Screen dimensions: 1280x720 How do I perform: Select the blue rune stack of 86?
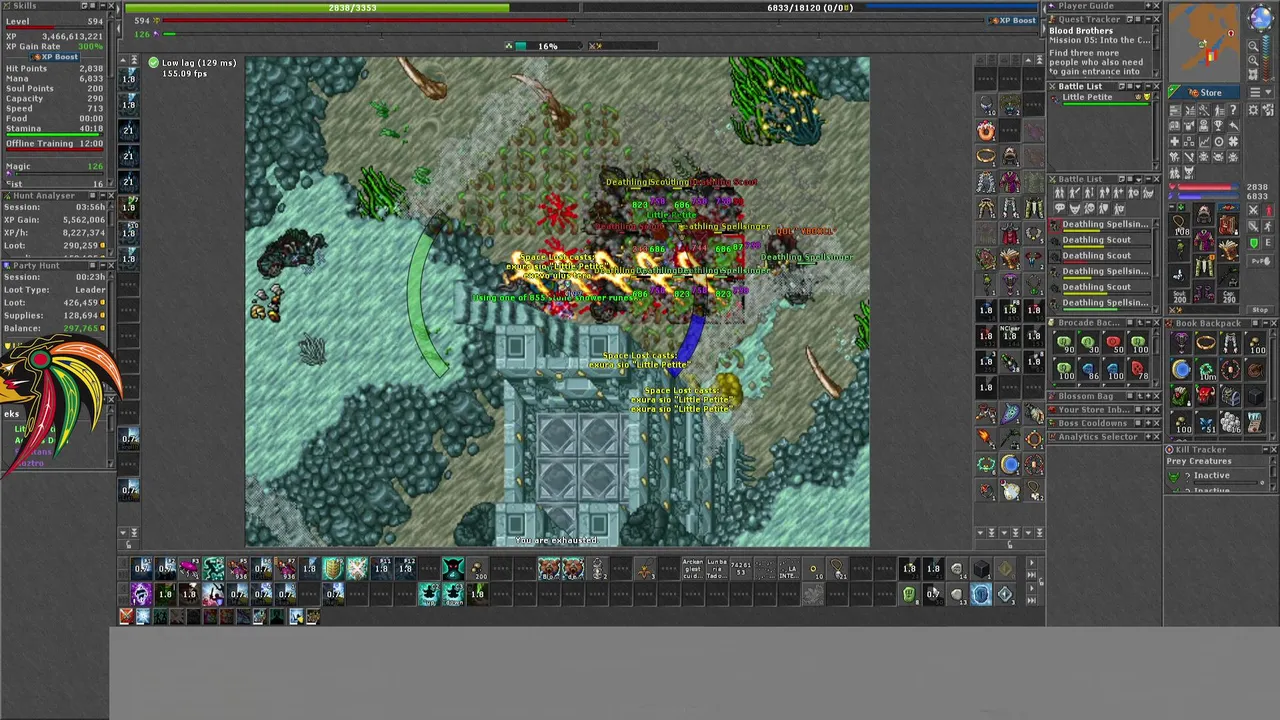click(1089, 370)
